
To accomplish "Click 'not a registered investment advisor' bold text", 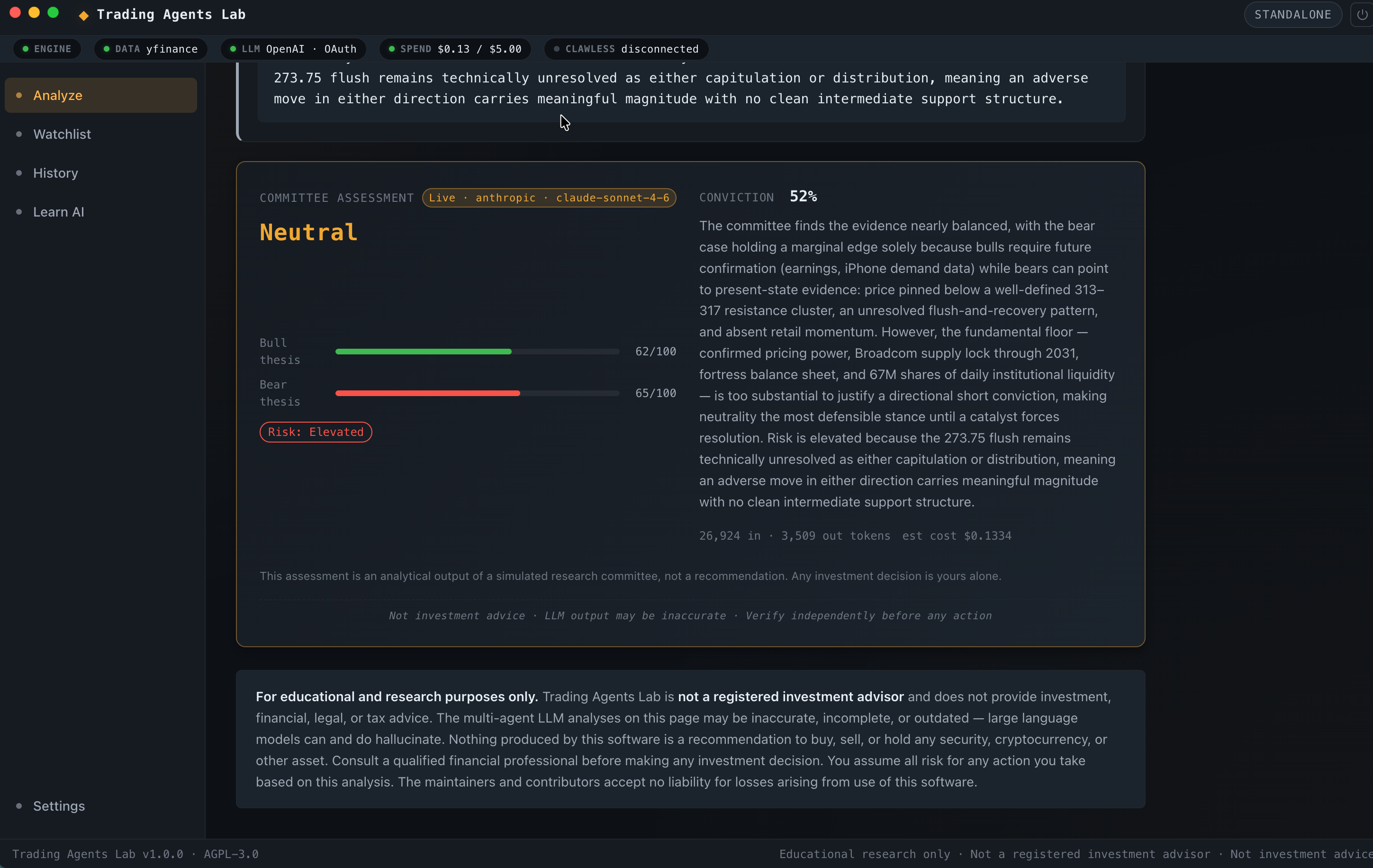I will tap(791, 697).
